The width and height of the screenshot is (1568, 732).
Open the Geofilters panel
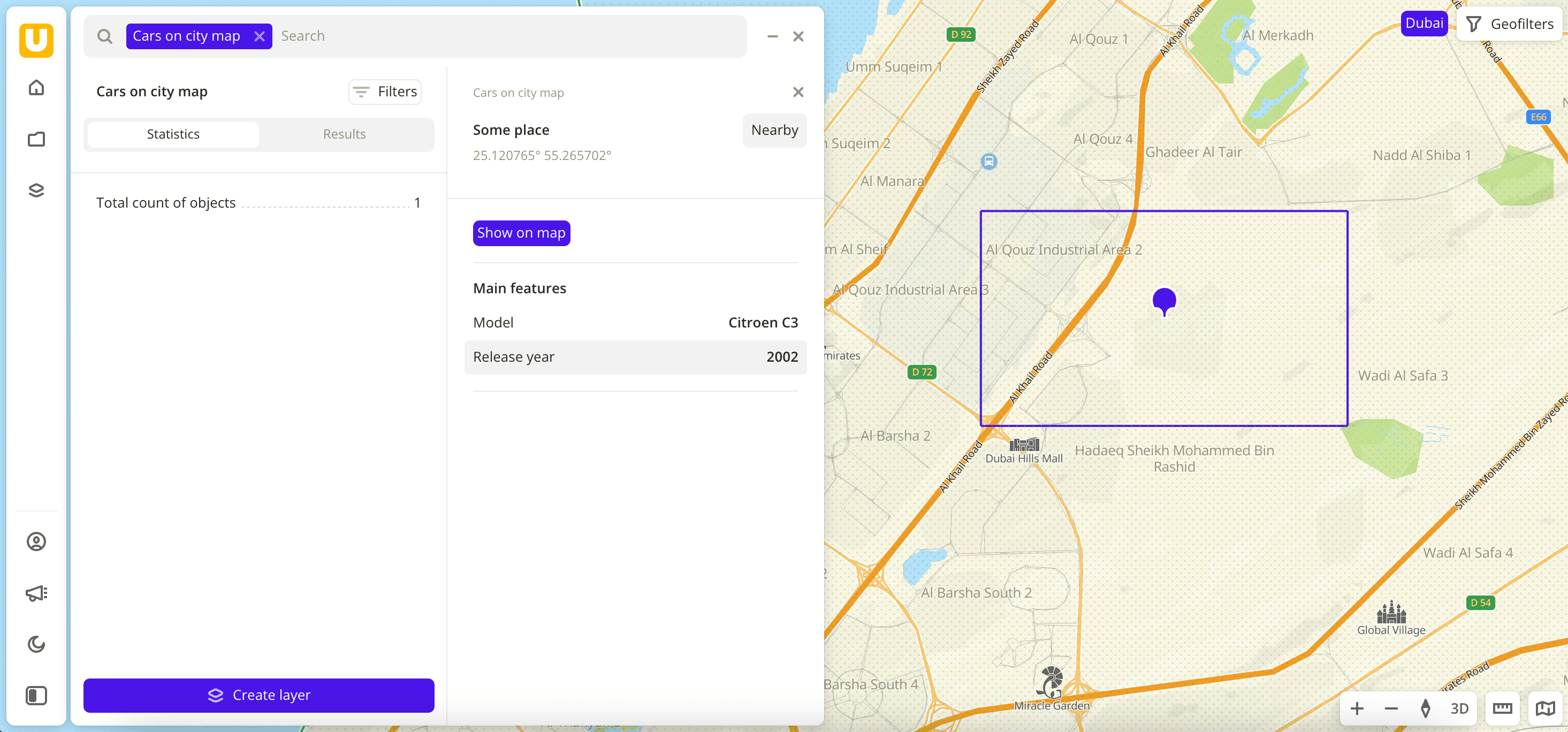1510,23
